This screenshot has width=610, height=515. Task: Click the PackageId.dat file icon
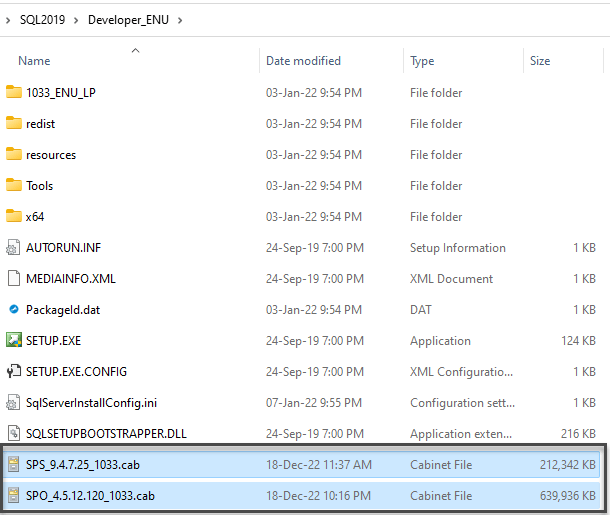(14, 310)
